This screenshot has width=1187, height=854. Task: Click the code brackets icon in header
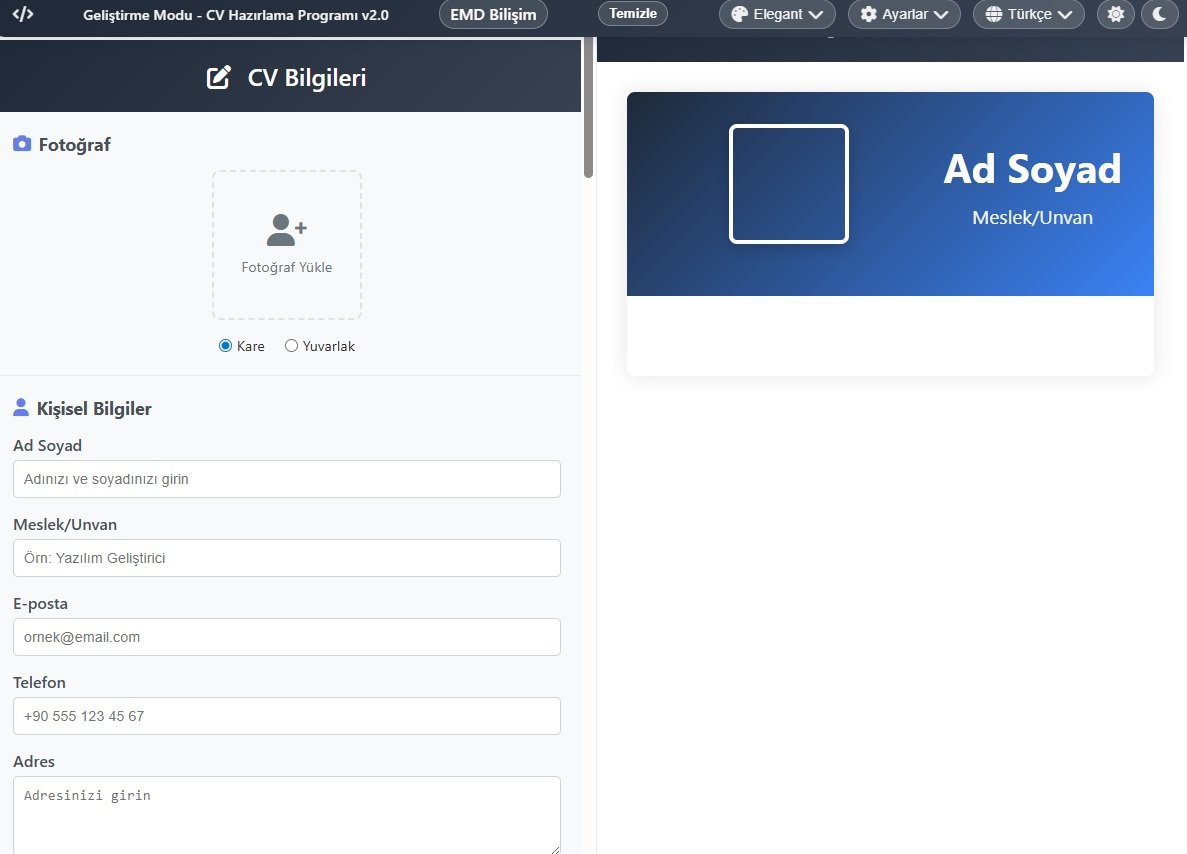point(23,14)
